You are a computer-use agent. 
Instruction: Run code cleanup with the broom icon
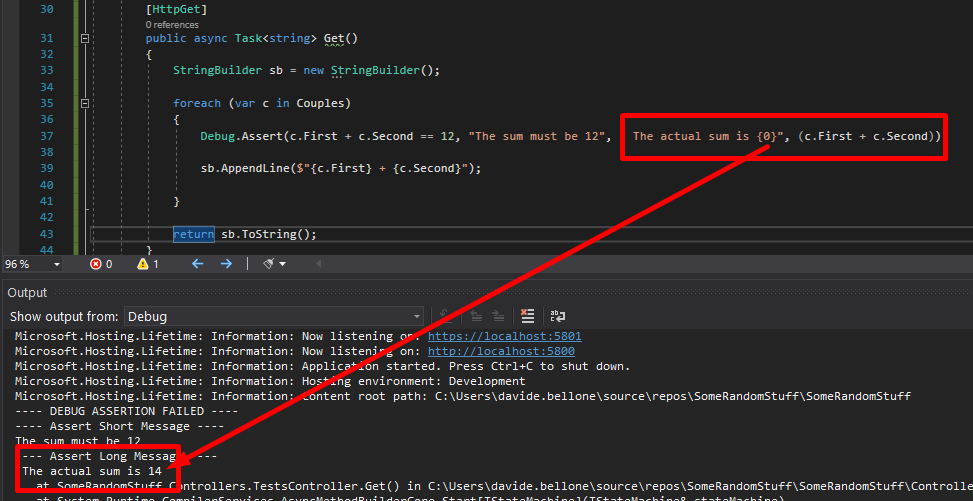267,264
